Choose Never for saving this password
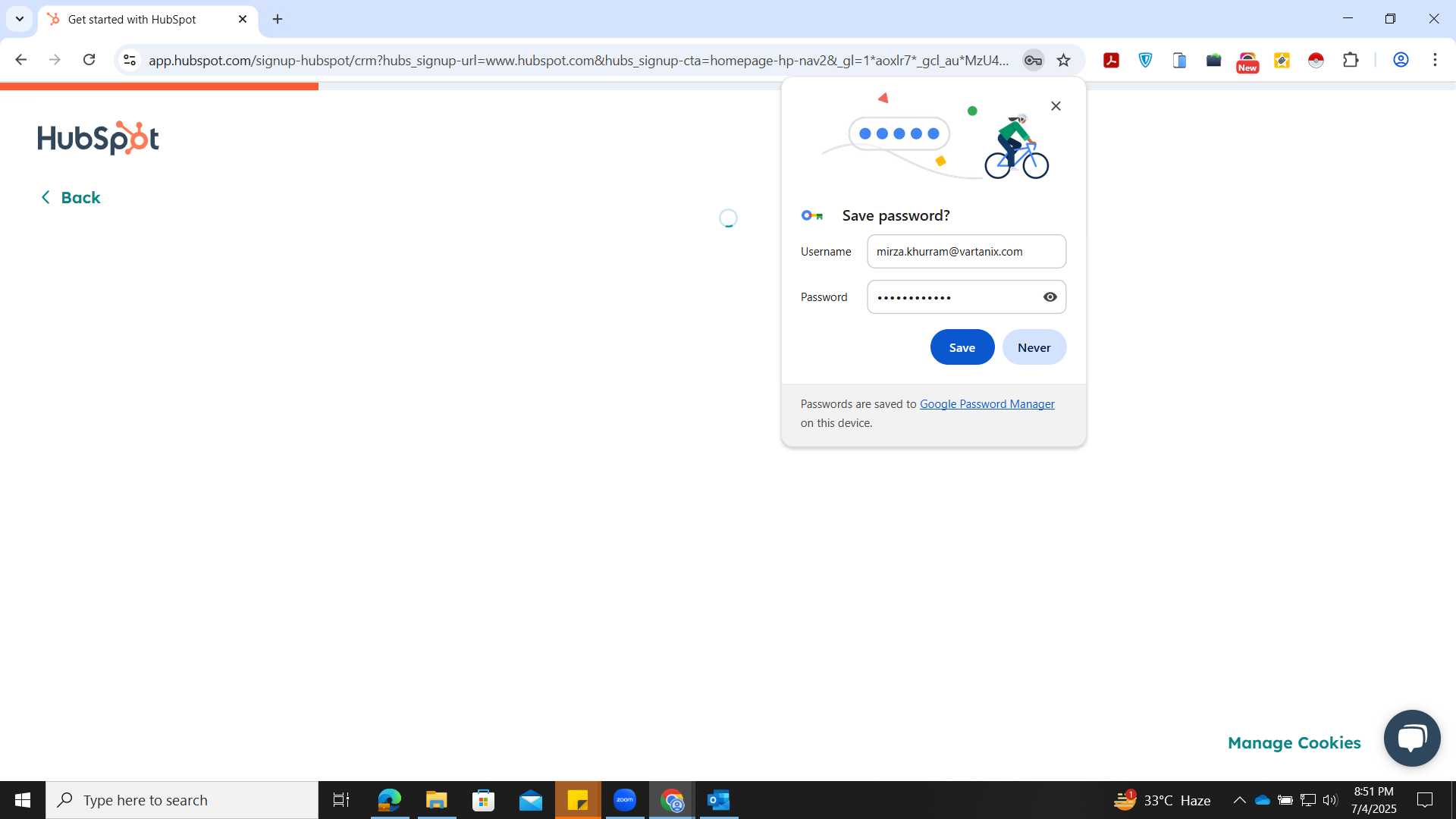This screenshot has height=819, width=1456. 1034,347
